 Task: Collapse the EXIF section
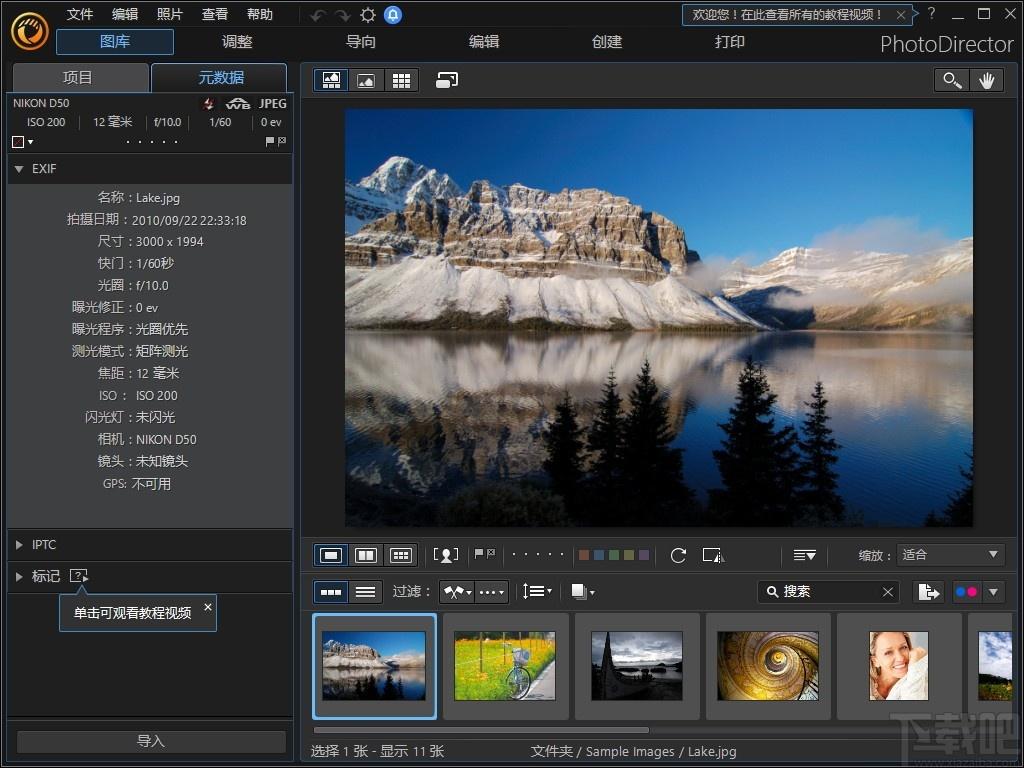pos(19,169)
